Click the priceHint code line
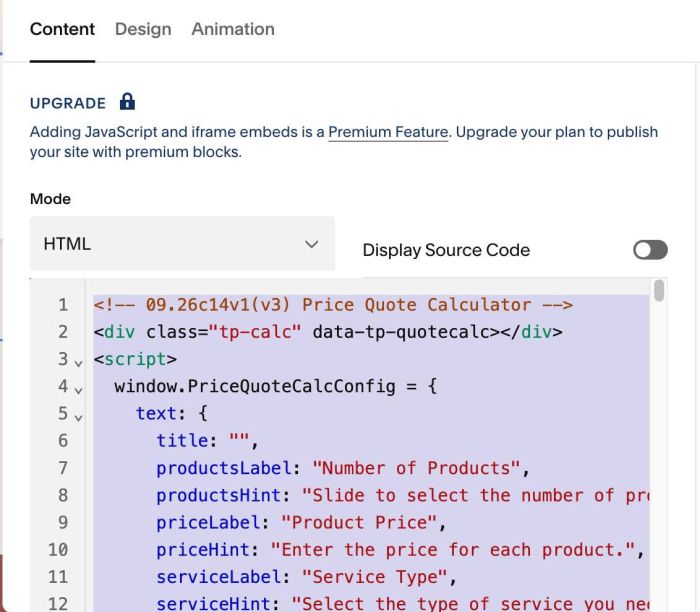 [x=400, y=550]
